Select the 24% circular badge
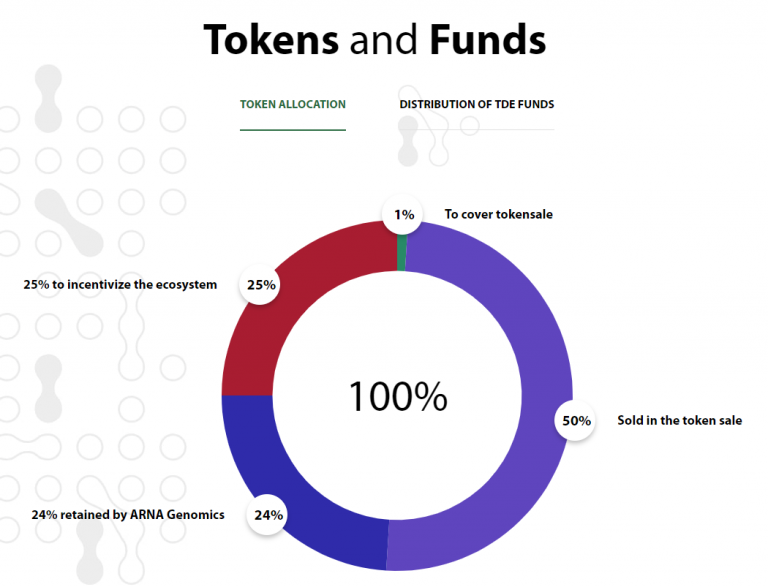 pyautogui.click(x=268, y=515)
